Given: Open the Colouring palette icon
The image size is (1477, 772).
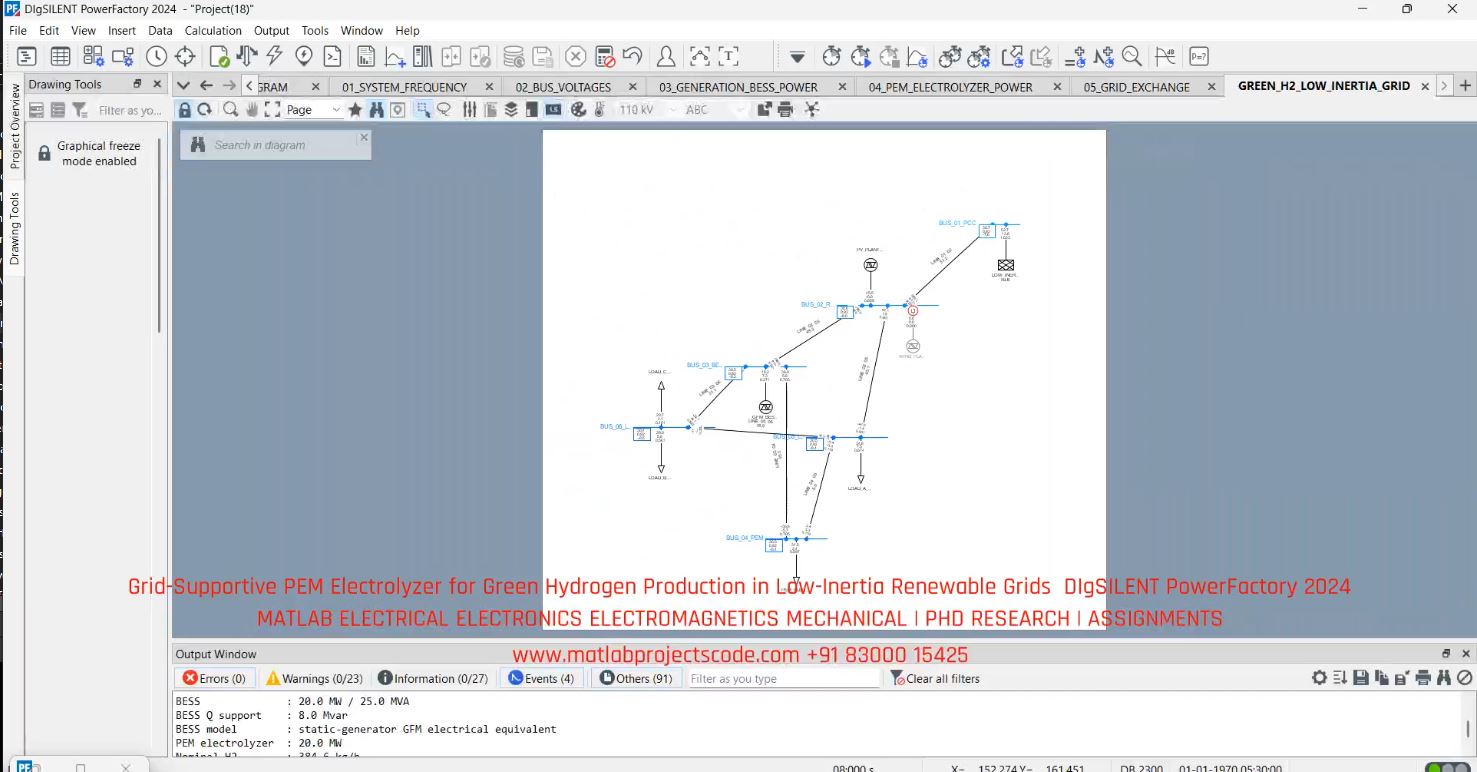Looking at the screenshot, I should [x=578, y=110].
